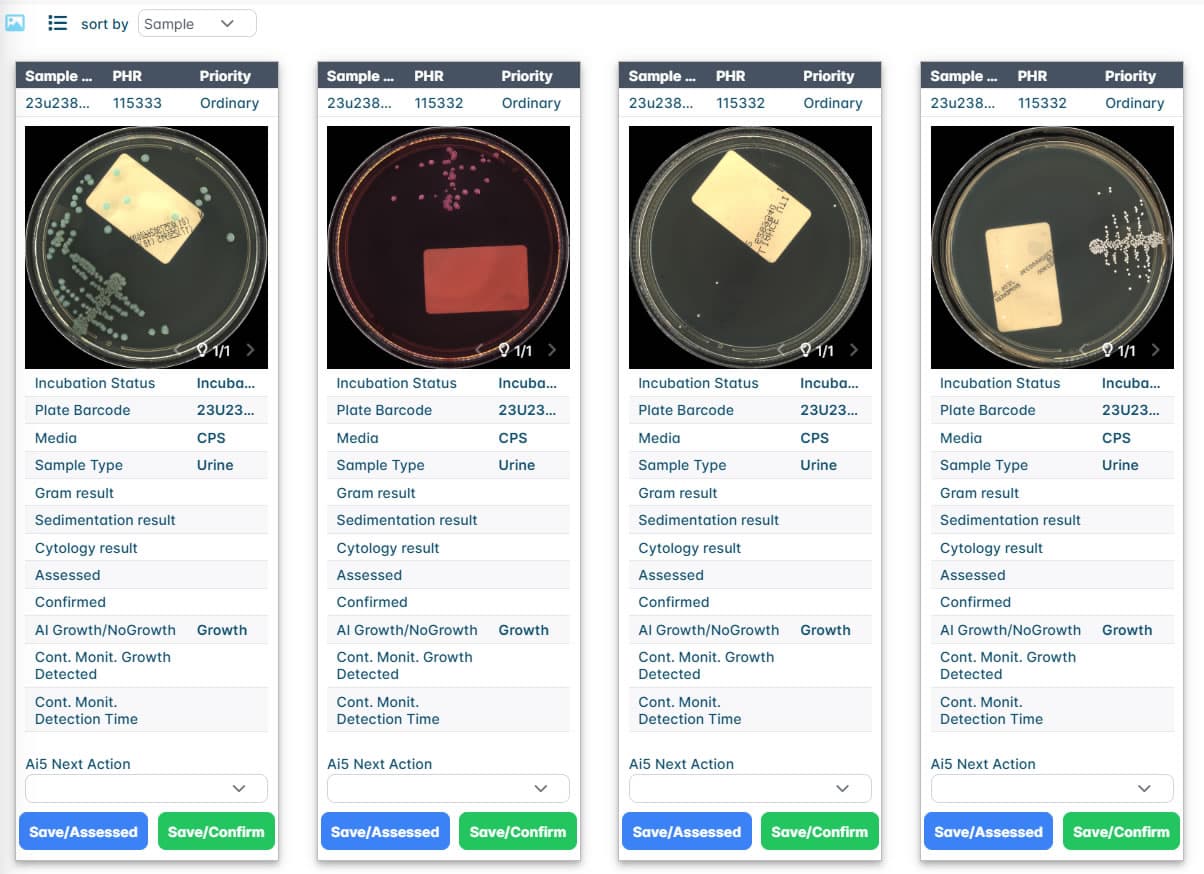The width and height of the screenshot is (1204, 874).
Task: Click Save/Confirm on second sample card
Action: pyautogui.click(x=517, y=832)
